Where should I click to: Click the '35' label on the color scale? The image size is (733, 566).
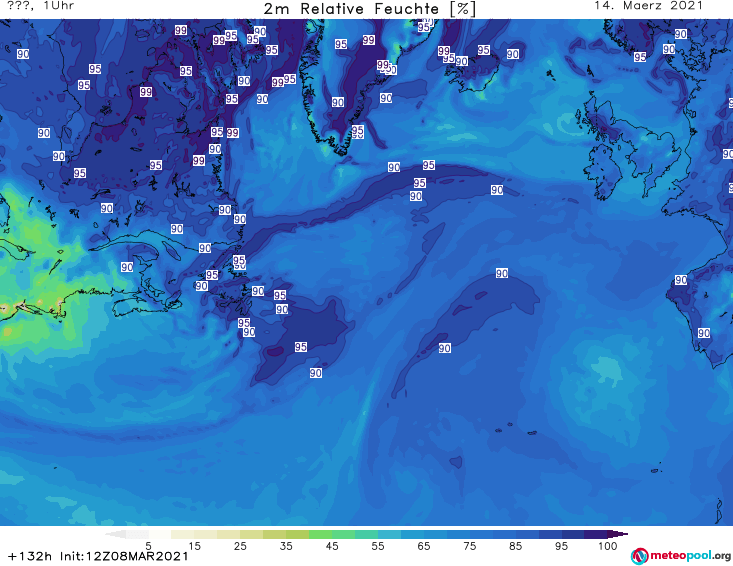coord(286,545)
